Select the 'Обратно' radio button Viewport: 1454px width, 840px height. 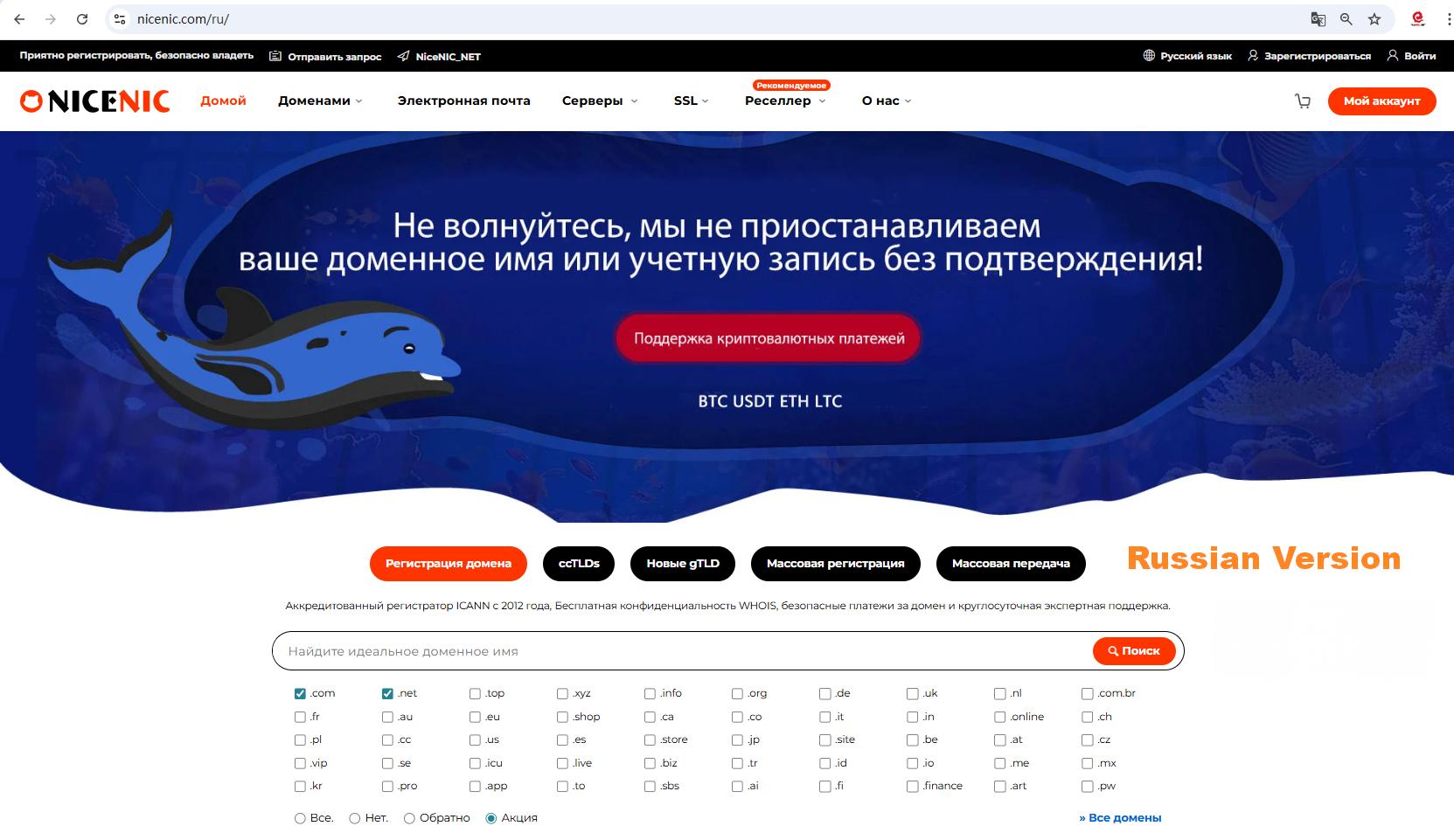tap(409, 818)
